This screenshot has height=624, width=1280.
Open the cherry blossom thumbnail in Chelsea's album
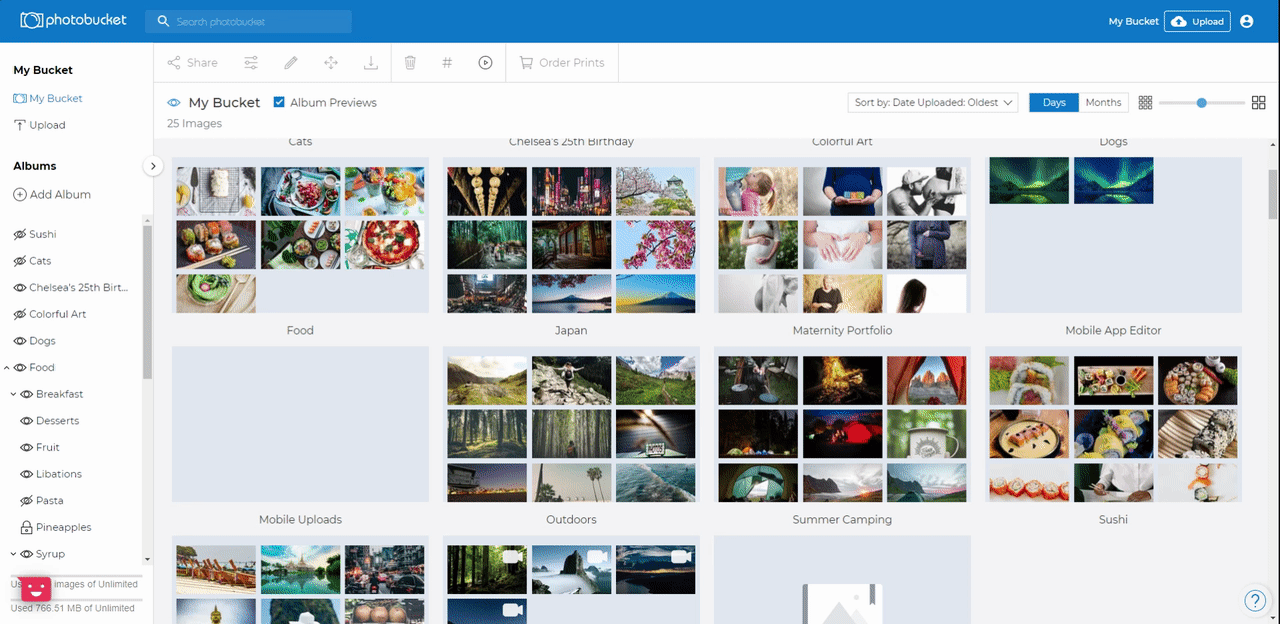tap(655, 244)
